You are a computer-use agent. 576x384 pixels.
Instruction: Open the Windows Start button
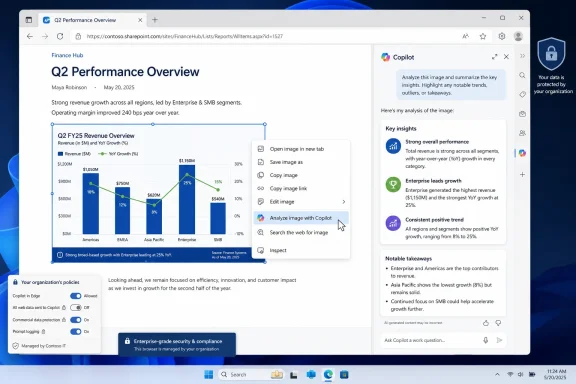pos(208,374)
